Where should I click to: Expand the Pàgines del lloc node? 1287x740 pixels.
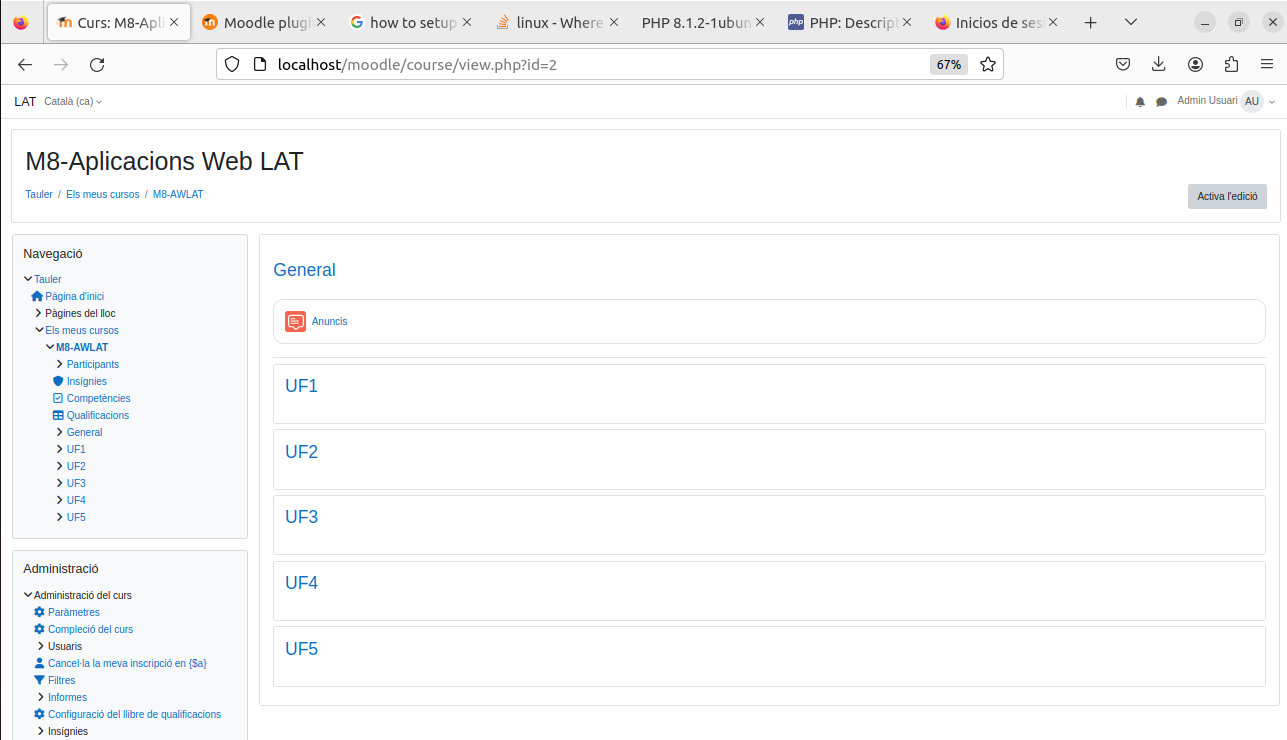click(x=39, y=313)
